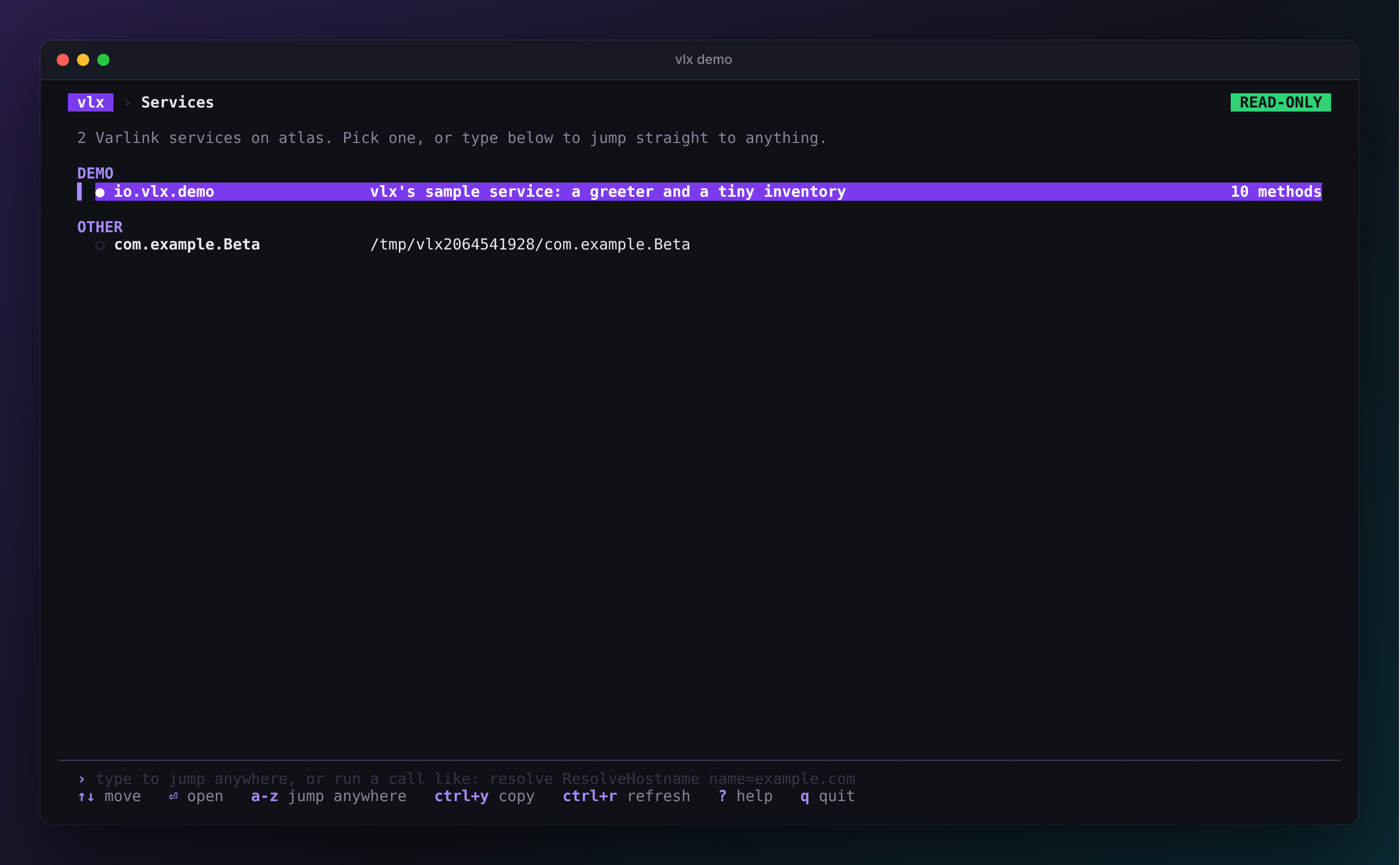Click the '2 Varlink services on atlas' intro text
The height and width of the screenshot is (865, 1400).
coord(452,138)
